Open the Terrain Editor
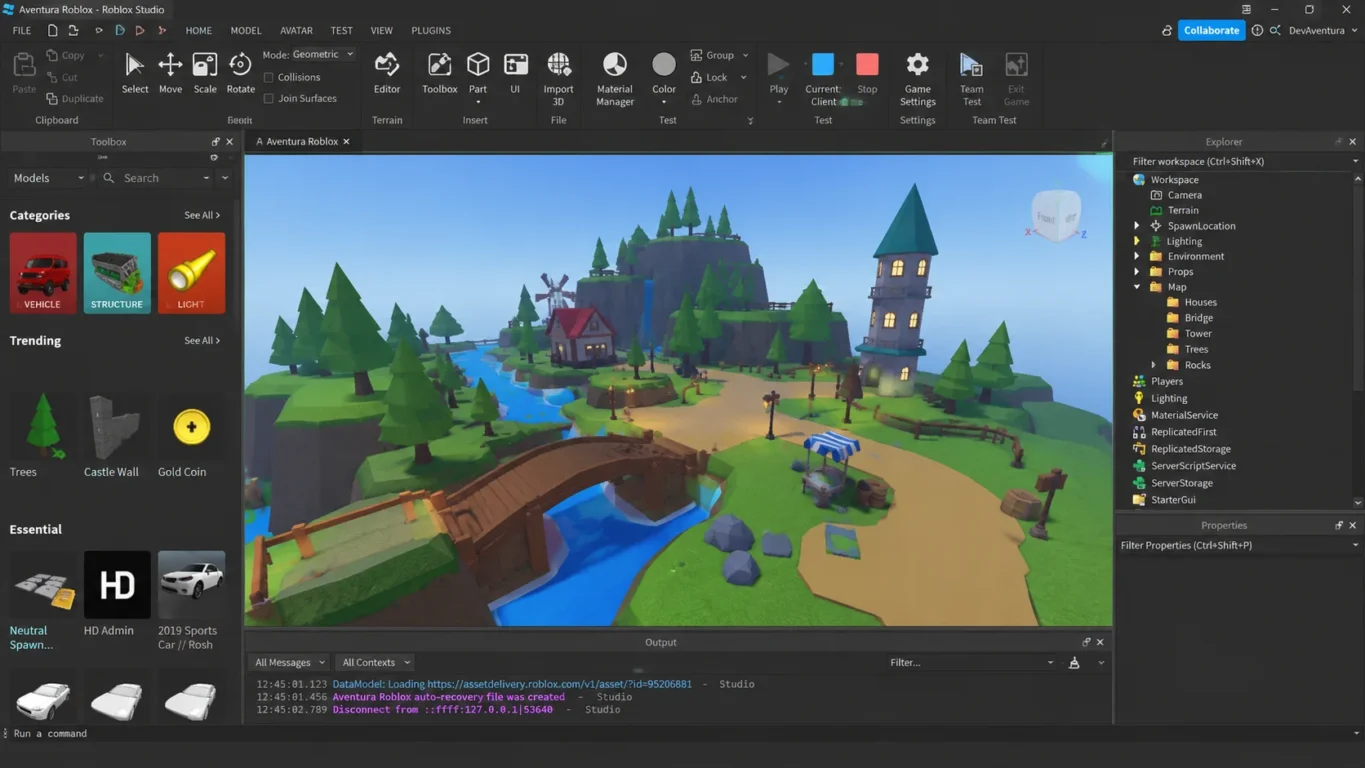This screenshot has width=1365, height=768. (x=387, y=74)
